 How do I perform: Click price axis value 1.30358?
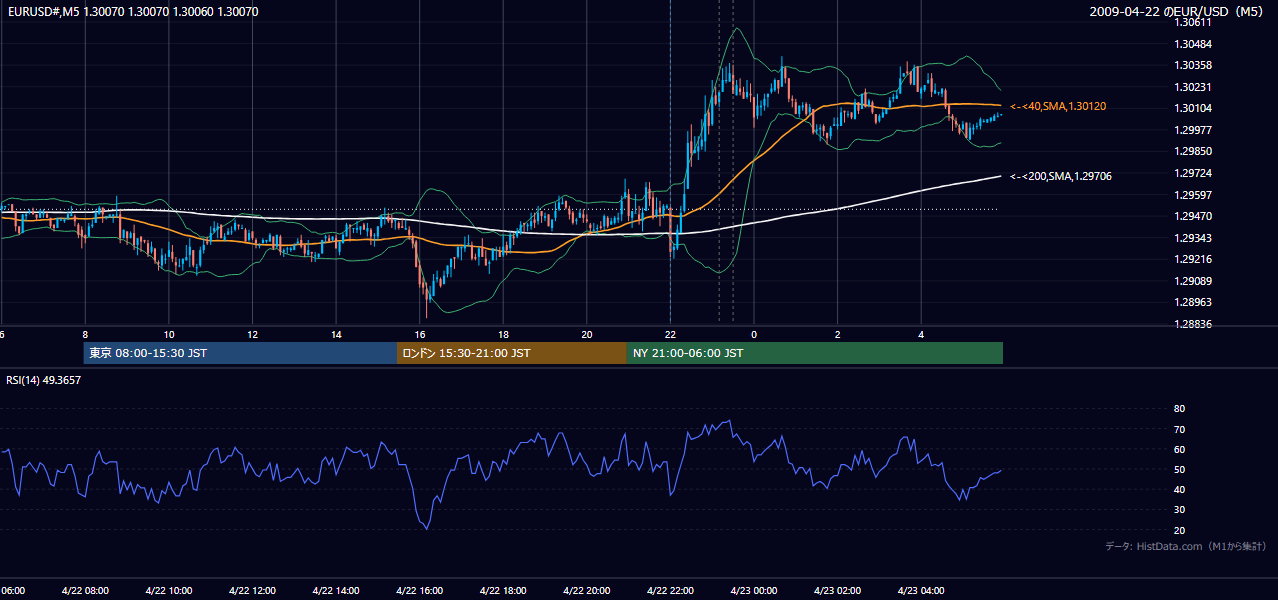coord(1193,65)
